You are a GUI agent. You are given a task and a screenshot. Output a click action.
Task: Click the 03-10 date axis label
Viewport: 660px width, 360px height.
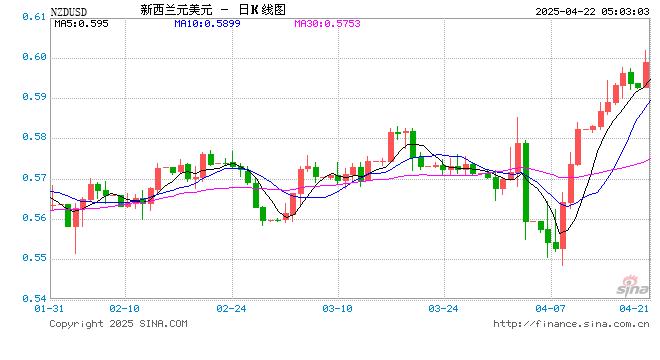coord(337,309)
